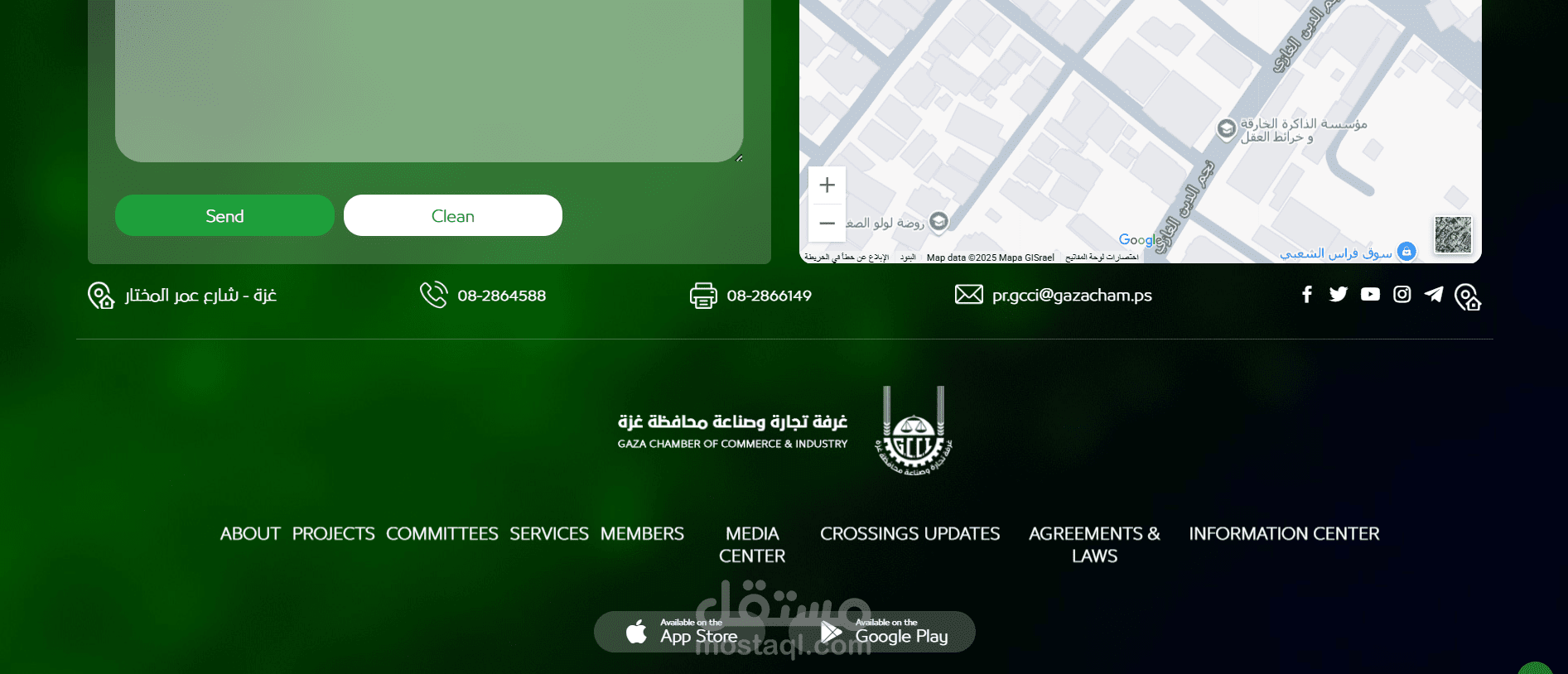This screenshot has height=674, width=1568.
Task: Go to INFORMATION CENTER
Action: (x=1284, y=533)
